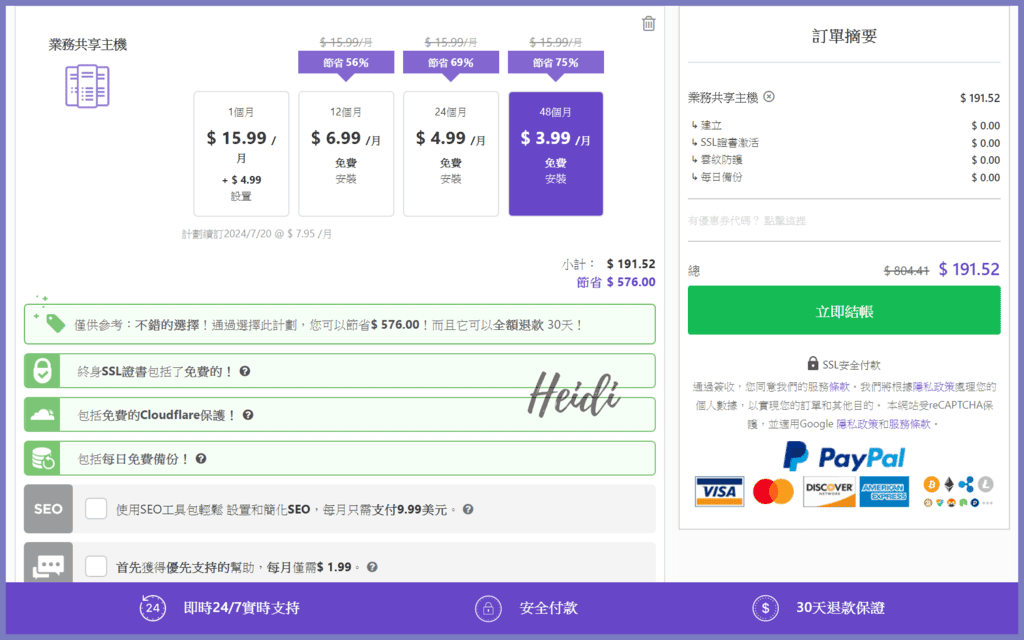1024x640 pixels.
Task: Select the 24個月 $4.99 billing plan
Action: pos(451,153)
